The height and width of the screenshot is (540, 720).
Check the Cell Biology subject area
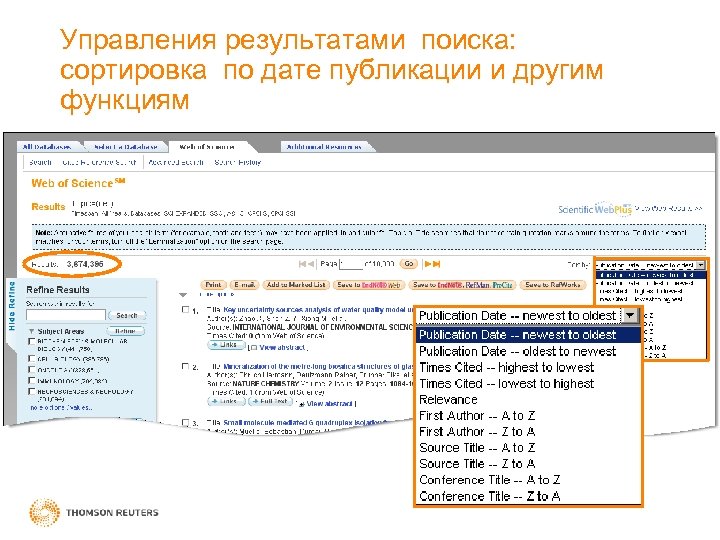click(32, 359)
